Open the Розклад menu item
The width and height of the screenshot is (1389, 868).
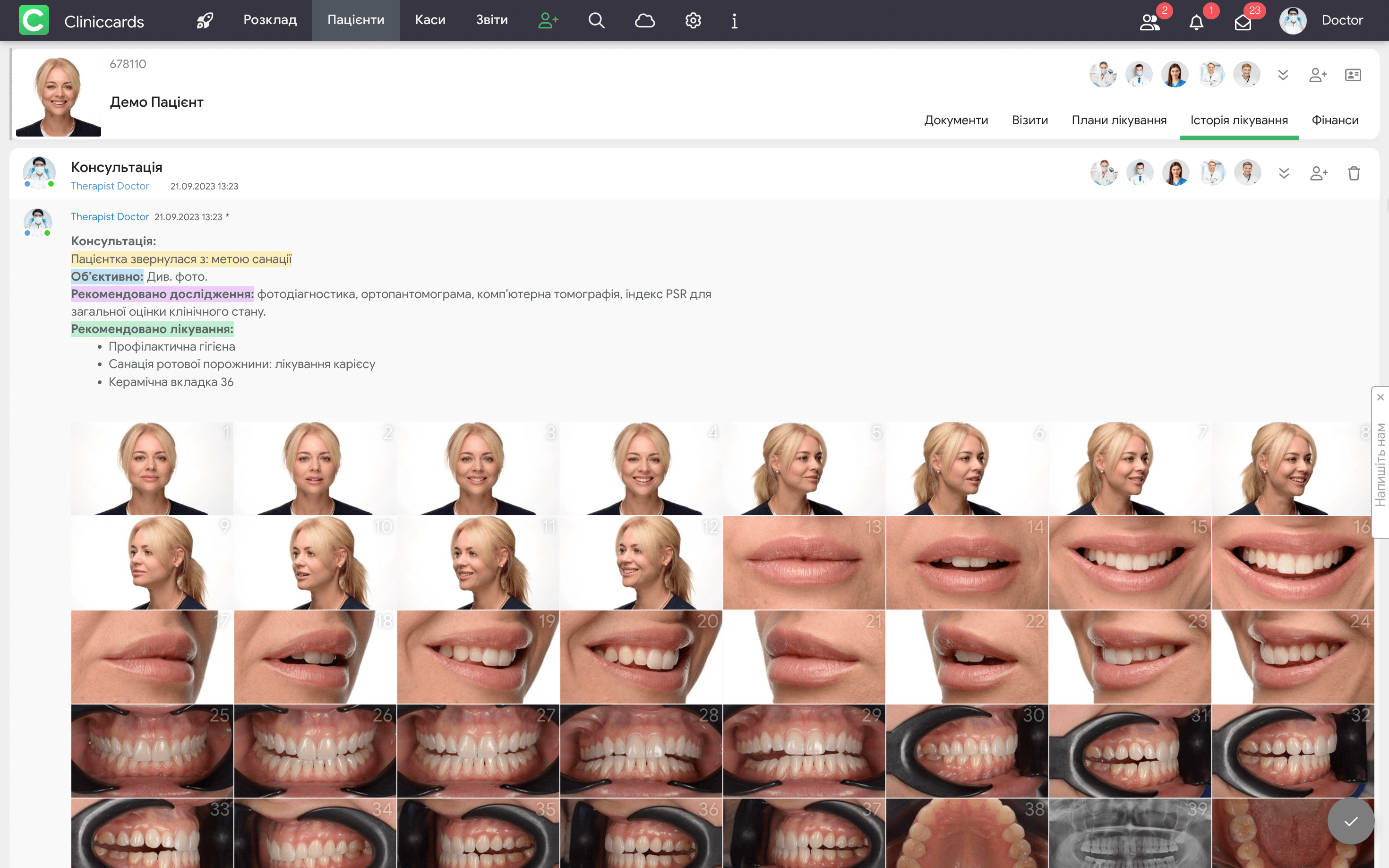click(270, 20)
